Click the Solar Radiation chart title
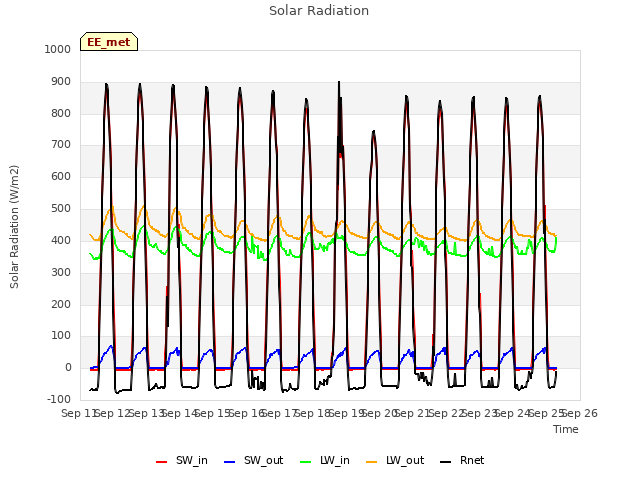Screen dimensions: 640x480 pyautogui.click(x=319, y=11)
